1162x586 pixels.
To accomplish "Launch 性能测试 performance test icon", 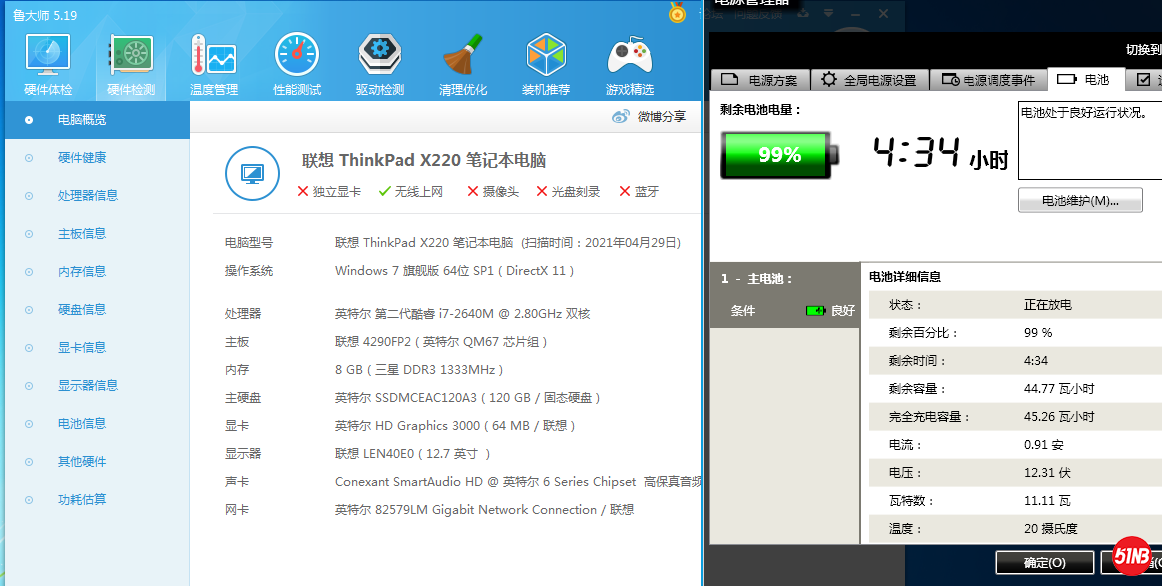I will click(296, 56).
